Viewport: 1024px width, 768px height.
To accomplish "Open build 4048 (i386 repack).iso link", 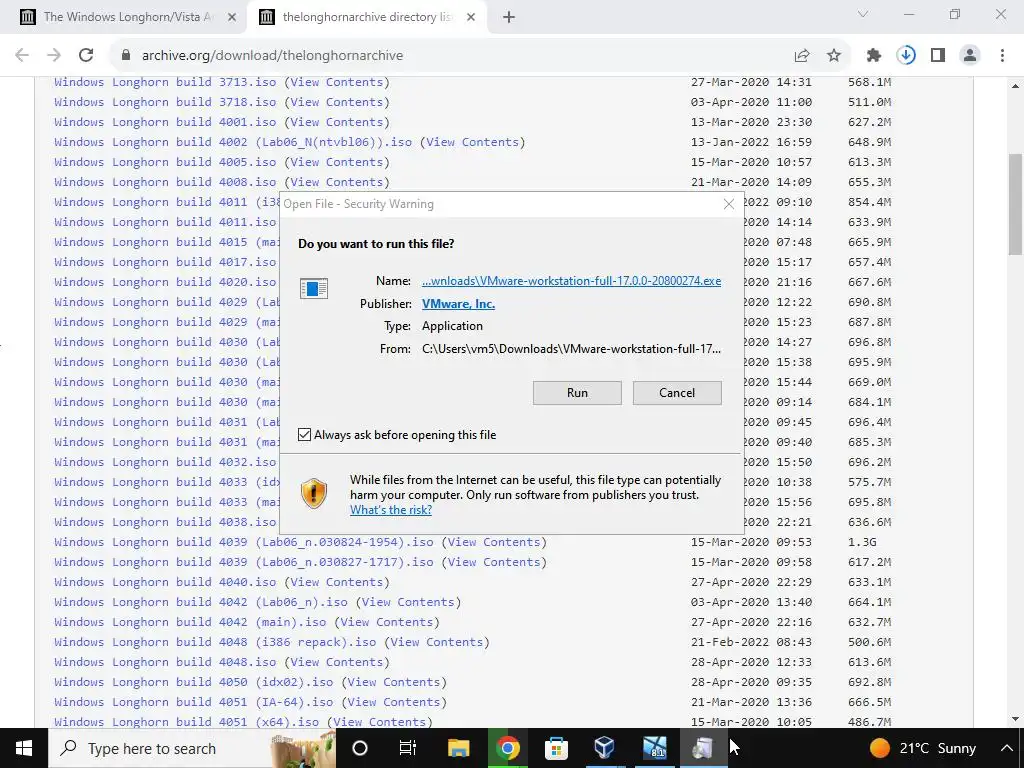I will (x=215, y=642).
